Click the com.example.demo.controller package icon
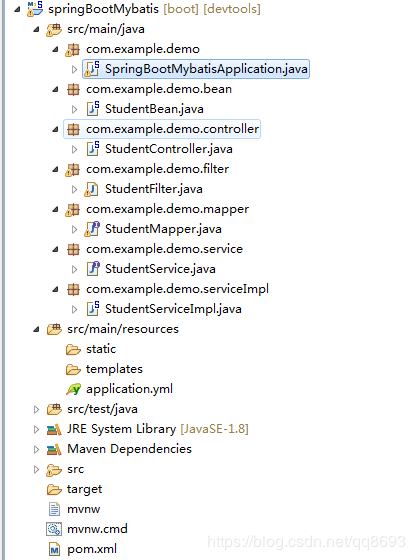The height and width of the screenshot is (560, 415). 73,129
